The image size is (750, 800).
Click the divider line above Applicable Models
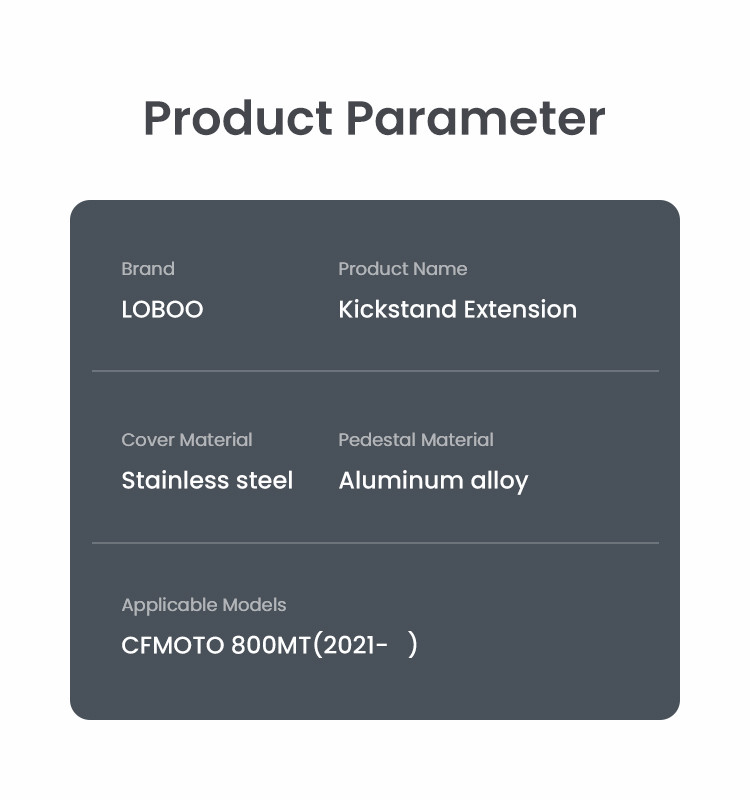(375, 543)
